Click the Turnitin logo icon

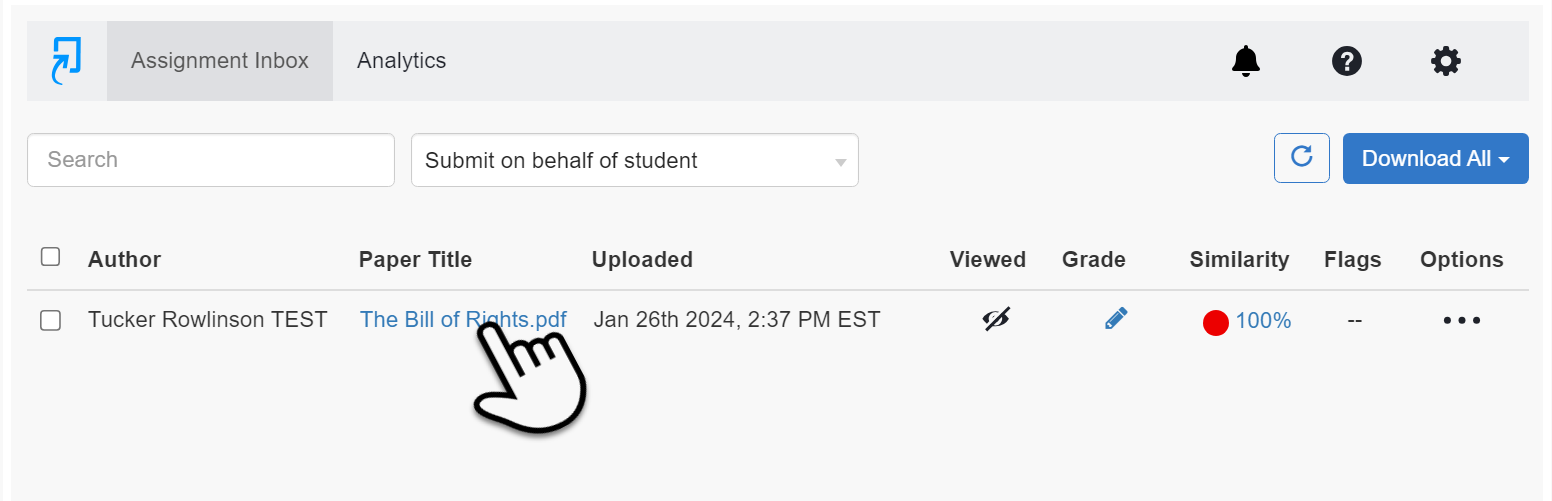coord(66,61)
